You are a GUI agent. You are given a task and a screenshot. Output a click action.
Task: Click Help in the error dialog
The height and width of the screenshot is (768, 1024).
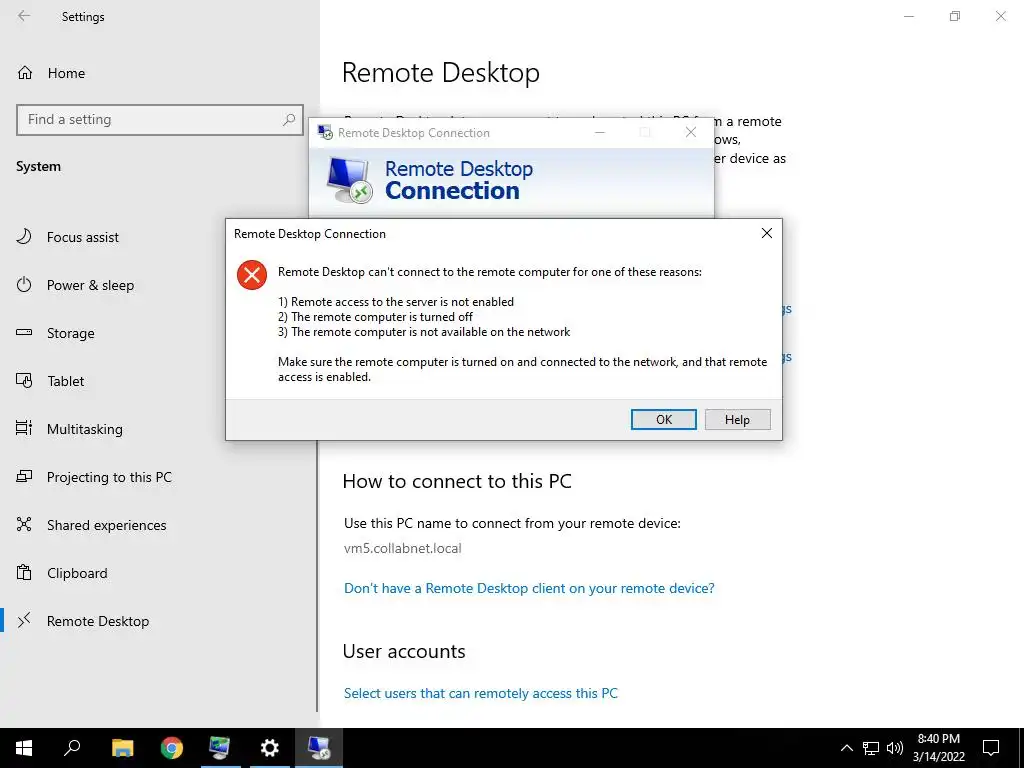coord(737,419)
